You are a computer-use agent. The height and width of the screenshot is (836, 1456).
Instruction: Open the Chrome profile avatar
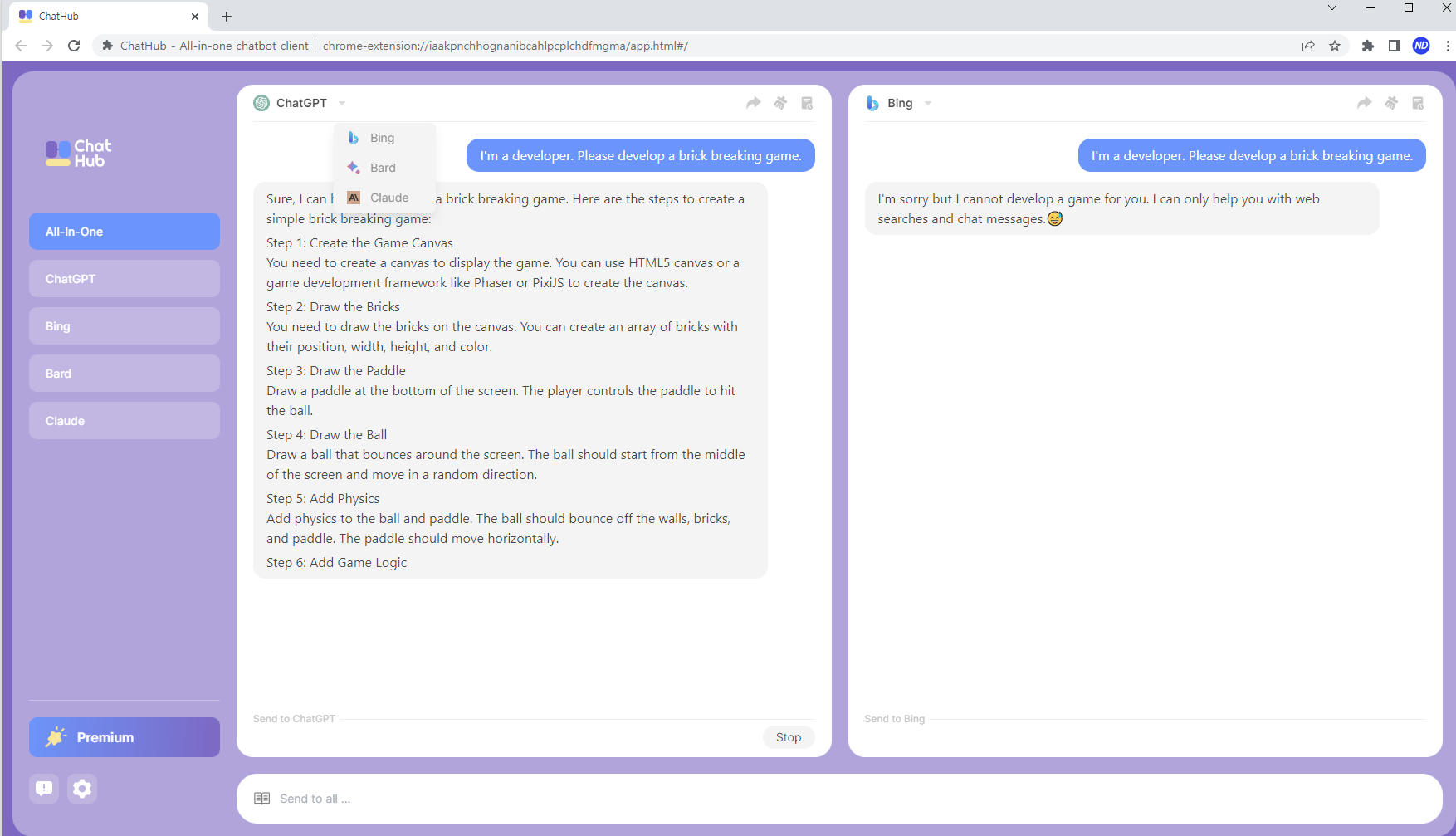[x=1421, y=46]
